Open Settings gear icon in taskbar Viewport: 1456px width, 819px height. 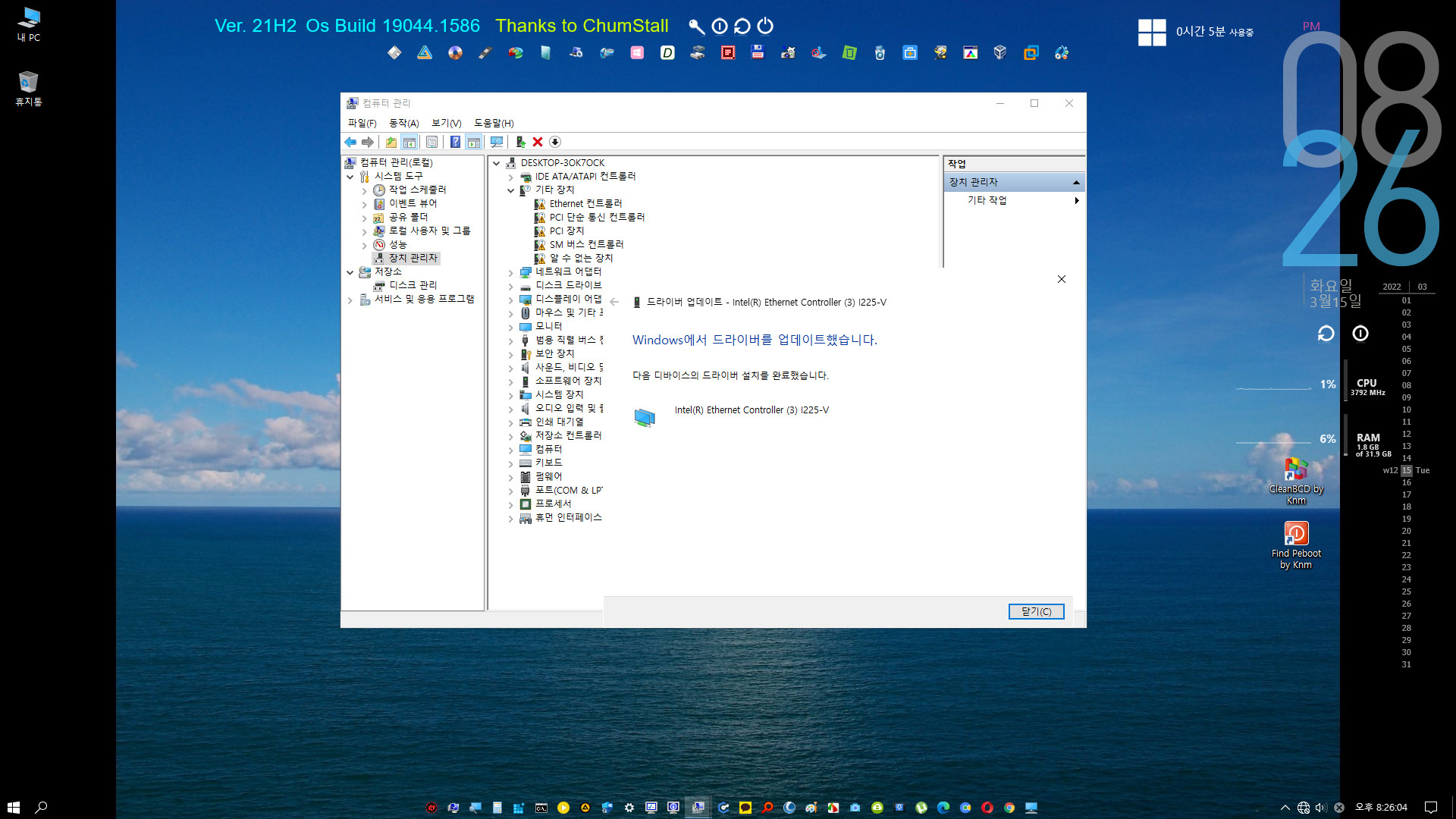coord(629,808)
